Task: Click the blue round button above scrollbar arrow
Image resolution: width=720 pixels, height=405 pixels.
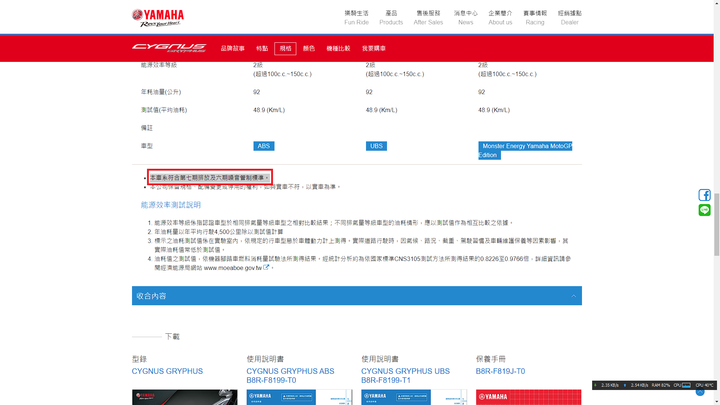Action: 700,392
